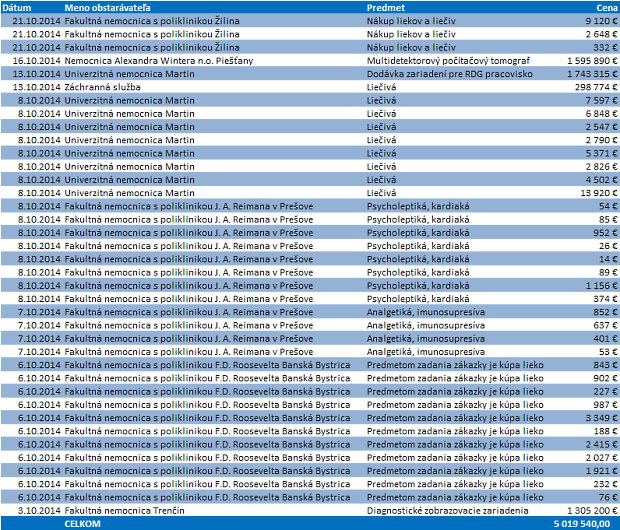Click the price 13 920 €
This screenshot has width=620, height=530.
[x=599, y=193]
